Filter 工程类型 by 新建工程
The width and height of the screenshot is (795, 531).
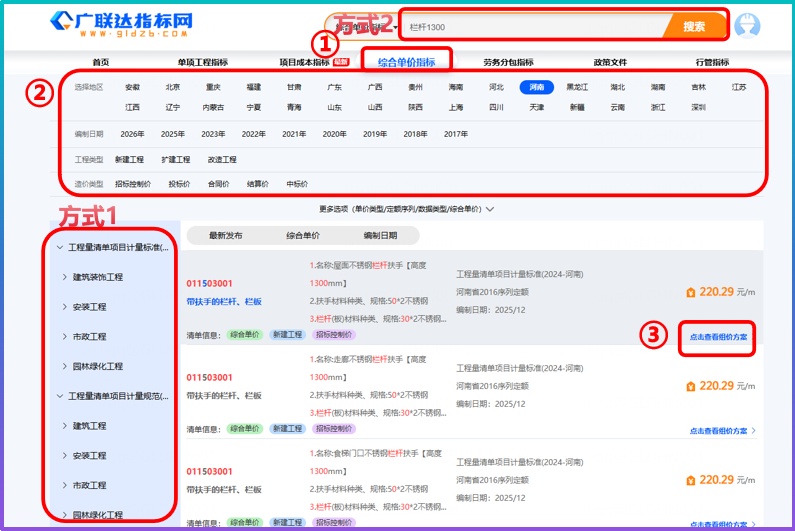click(x=129, y=159)
